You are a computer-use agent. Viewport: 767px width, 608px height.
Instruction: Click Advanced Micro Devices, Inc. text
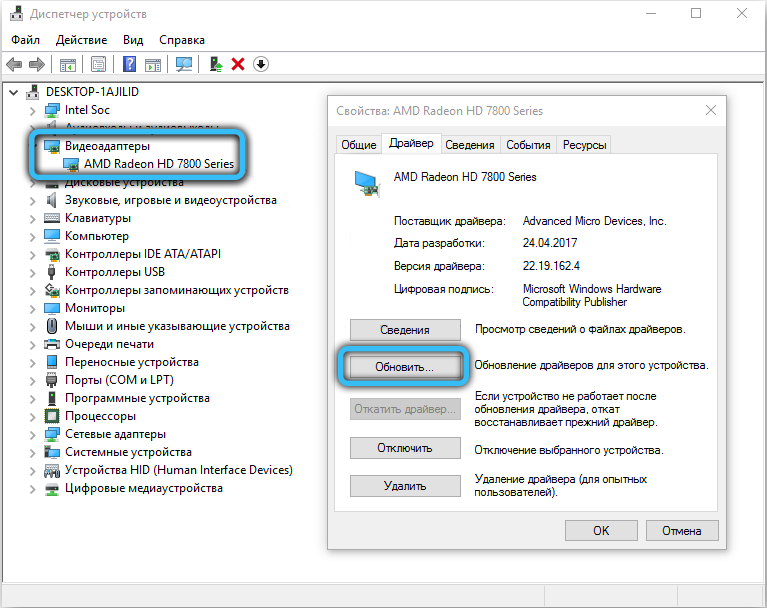(594, 221)
